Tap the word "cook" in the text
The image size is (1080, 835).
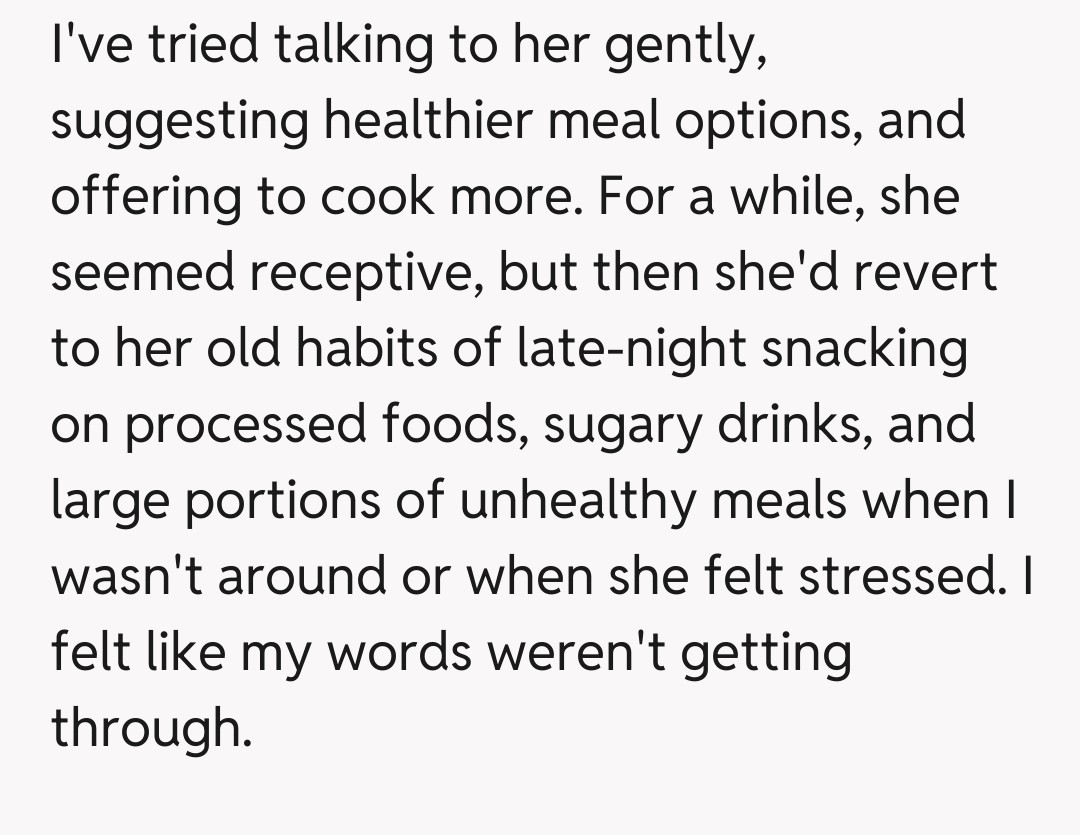coord(375,197)
